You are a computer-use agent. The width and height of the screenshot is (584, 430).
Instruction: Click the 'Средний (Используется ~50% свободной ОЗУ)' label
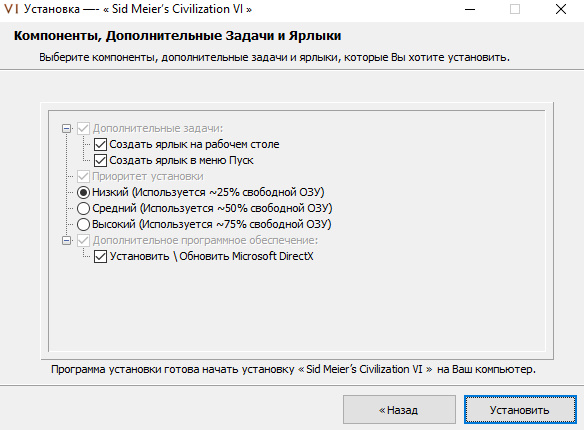(x=212, y=208)
